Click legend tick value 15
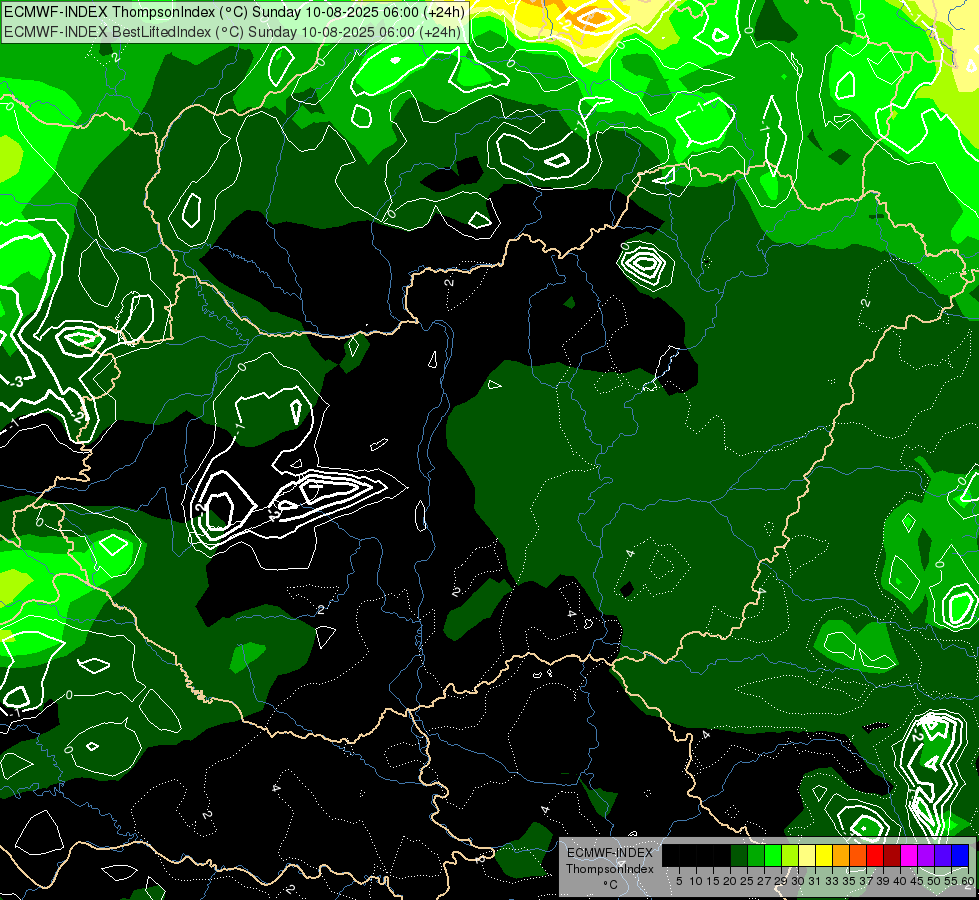Image resolution: width=979 pixels, height=900 pixels. 713,881
